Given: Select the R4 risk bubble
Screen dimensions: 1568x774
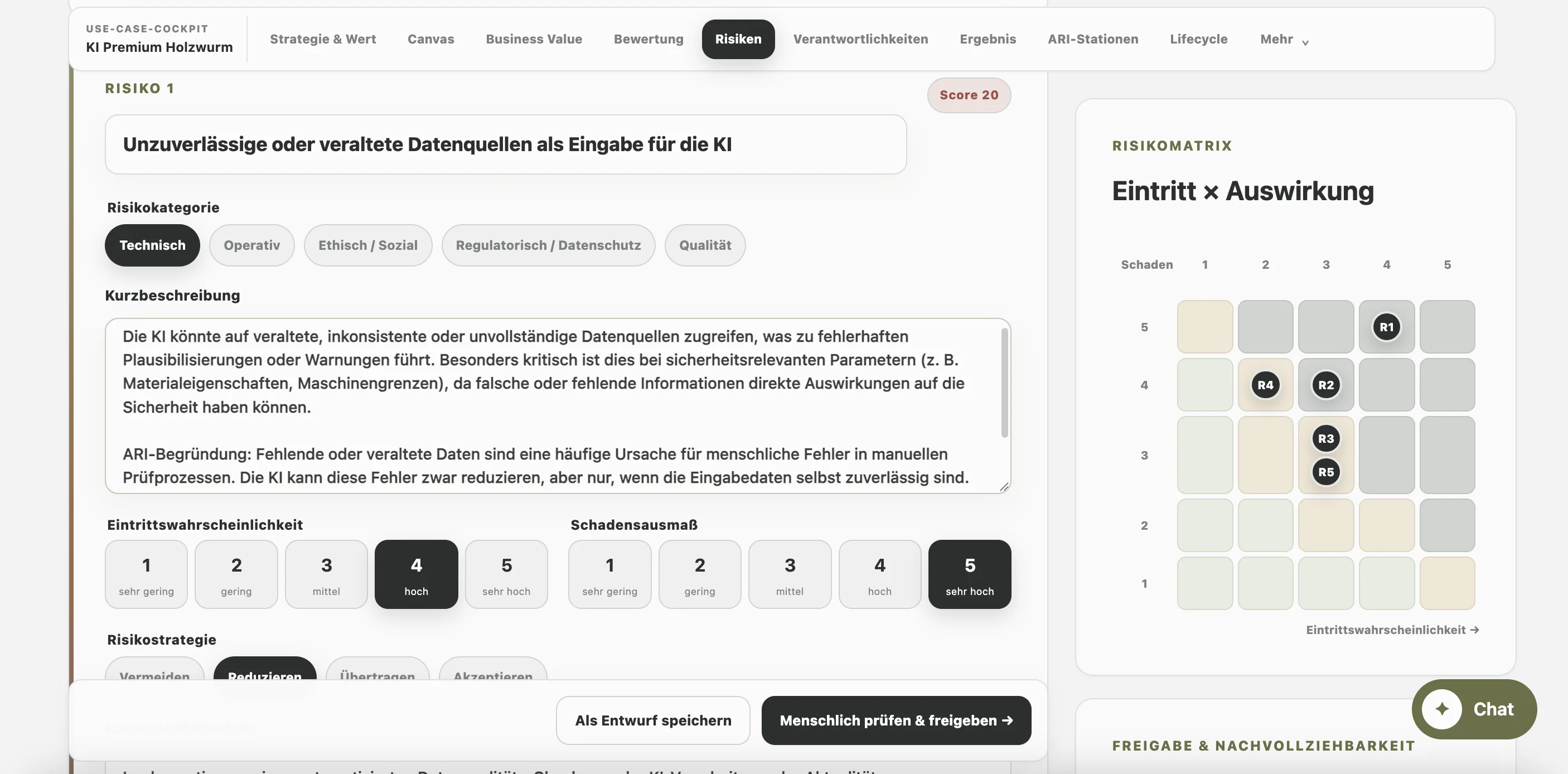Looking at the screenshot, I should (1265, 385).
